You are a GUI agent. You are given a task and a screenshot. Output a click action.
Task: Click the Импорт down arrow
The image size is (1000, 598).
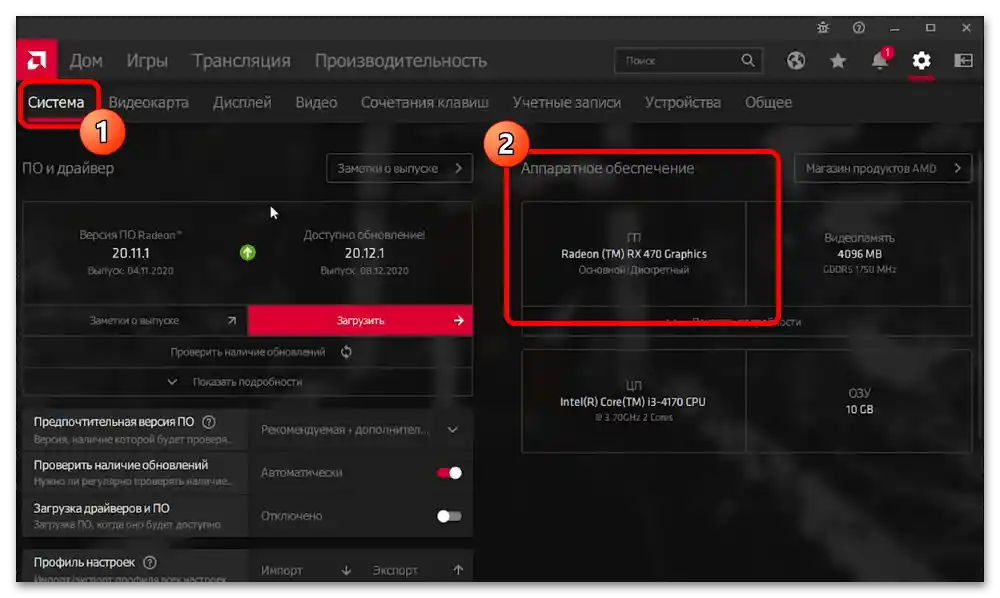(346, 570)
